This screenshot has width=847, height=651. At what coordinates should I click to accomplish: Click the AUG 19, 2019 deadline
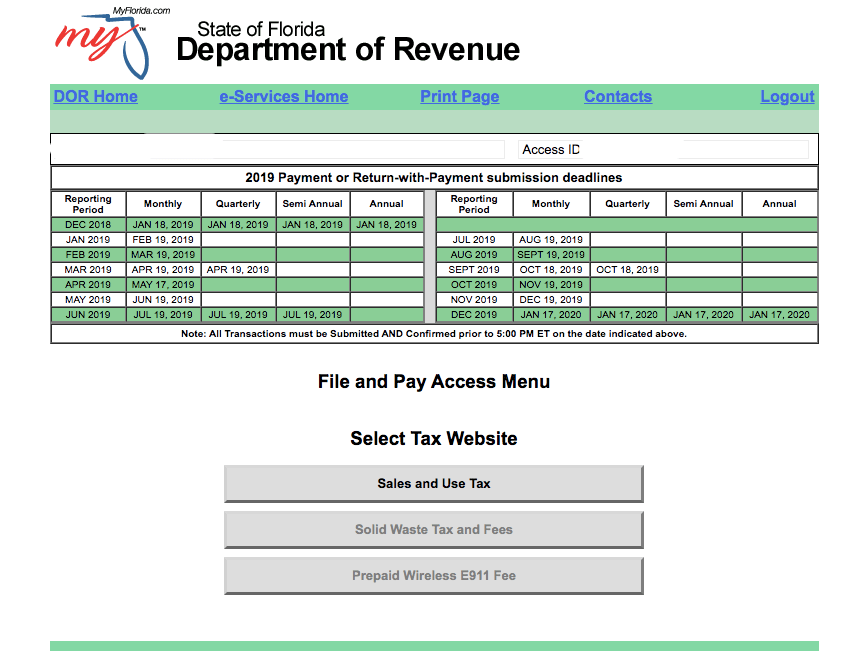coord(551,240)
